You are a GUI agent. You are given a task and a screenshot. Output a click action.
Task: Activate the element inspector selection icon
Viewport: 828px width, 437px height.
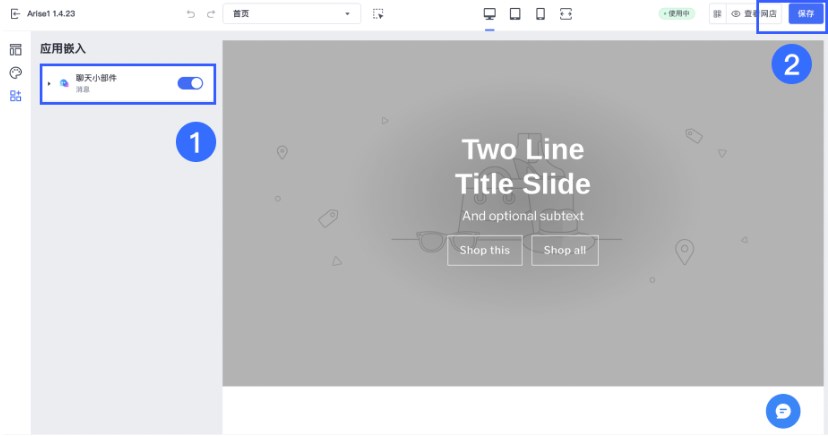tap(378, 14)
